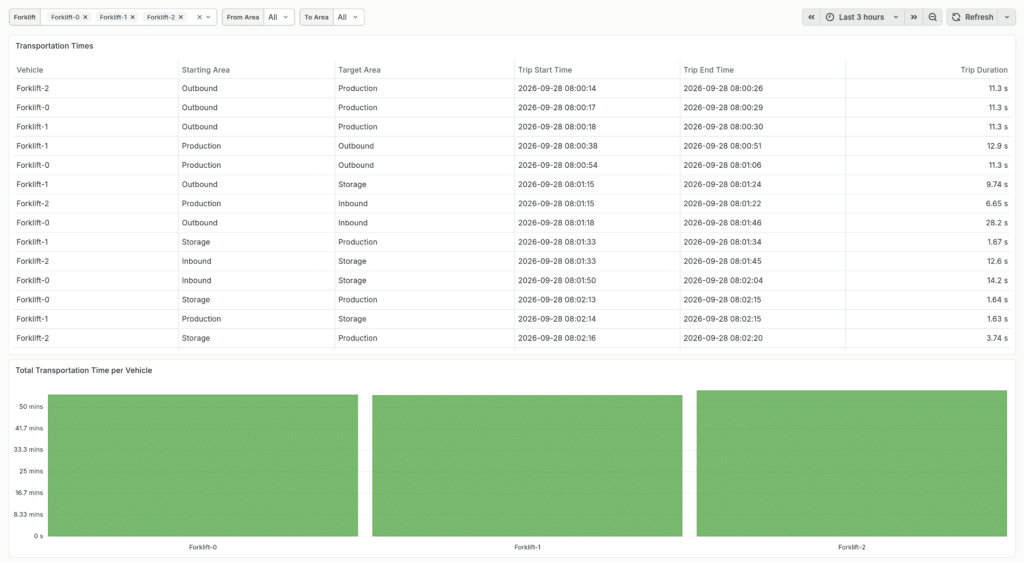
Task: Click the Refresh dashboard button
Action: (972, 17)
